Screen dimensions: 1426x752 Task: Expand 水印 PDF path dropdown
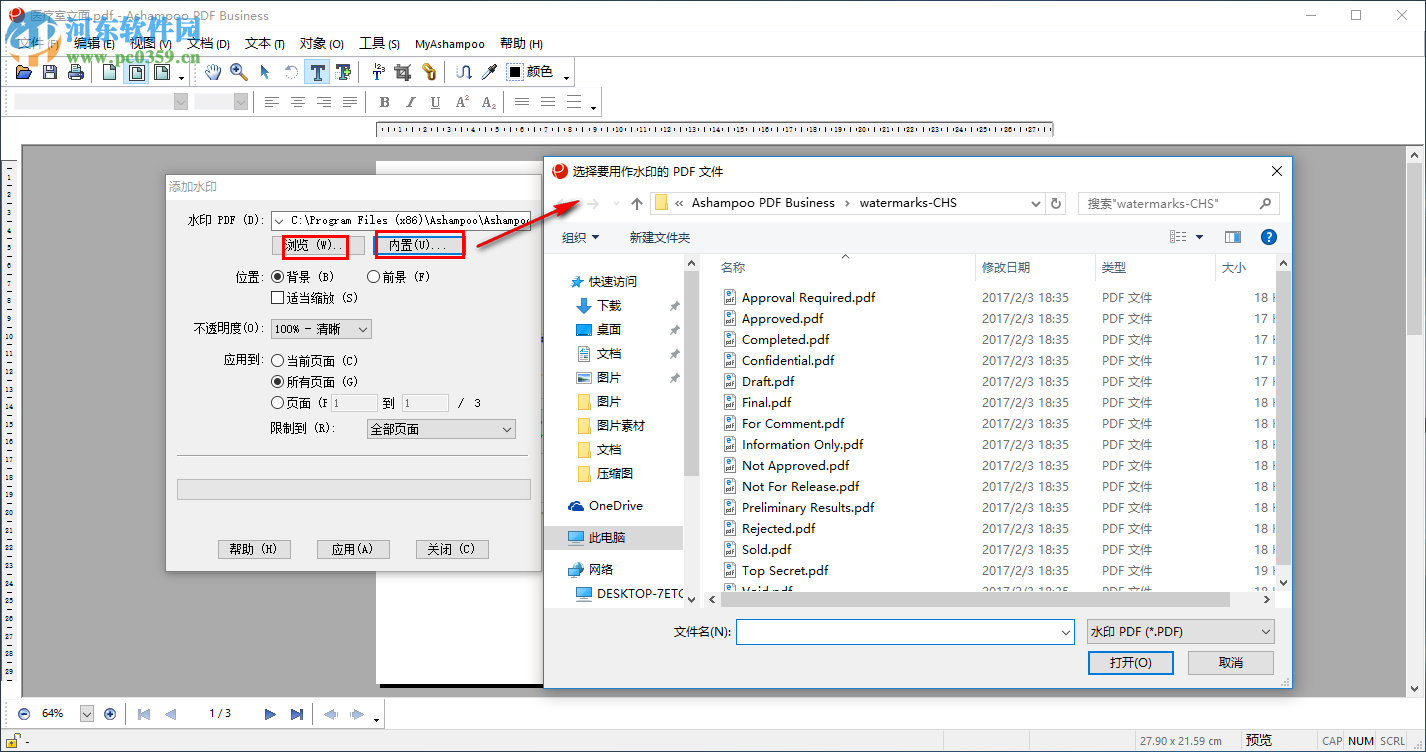pyautogui.click(x=280, y=221)
